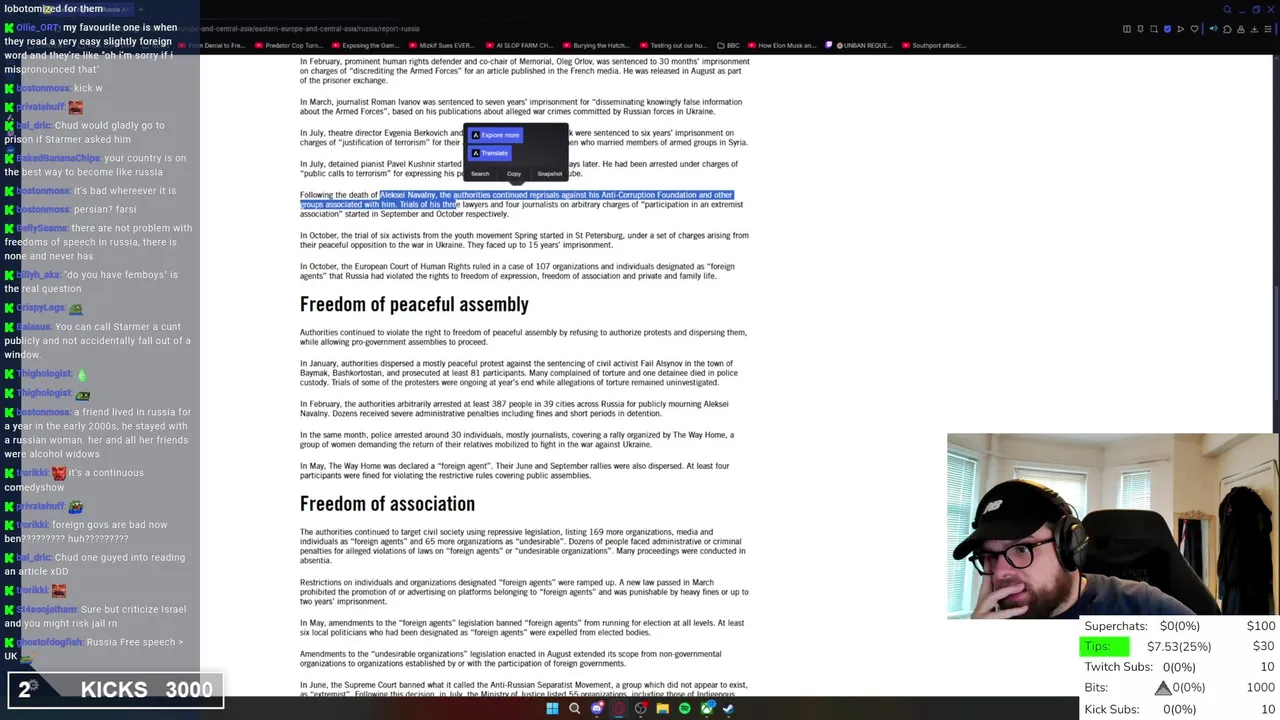
Task: Open the 'AI SLOP FARM CH...' bookmark
Action: (x=521, y=46)
